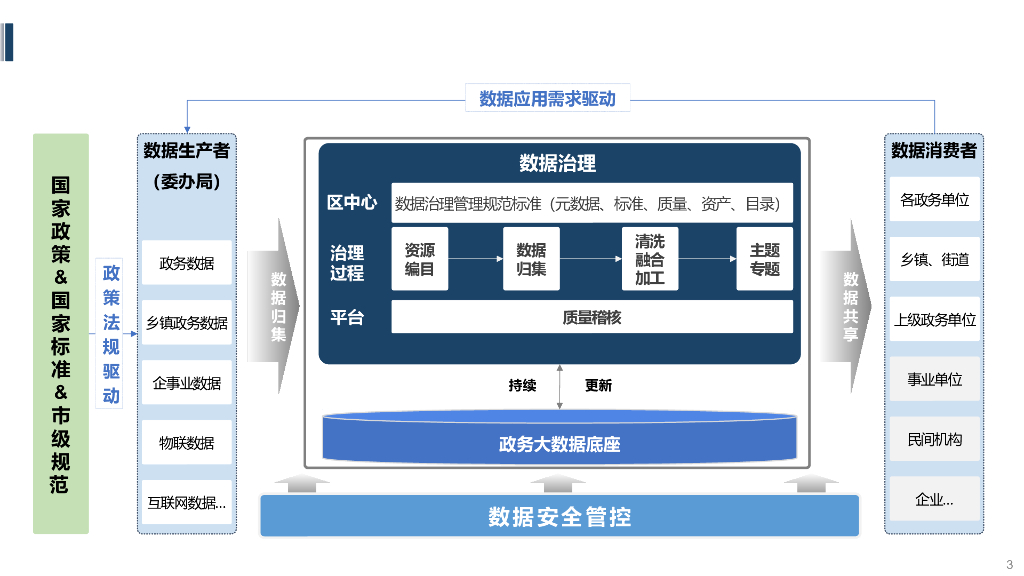
Task: Click the 数据归集 step box
Action: pyautogui.click(x=532, y=259)
